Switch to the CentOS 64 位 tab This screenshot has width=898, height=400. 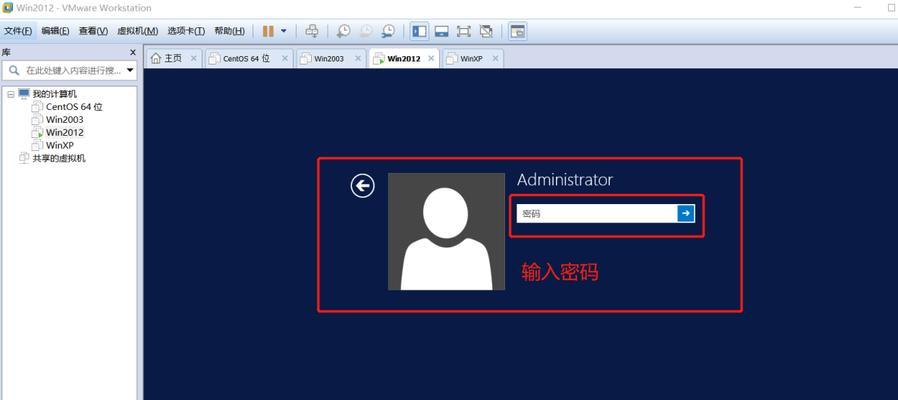click(x=249, y=58)
